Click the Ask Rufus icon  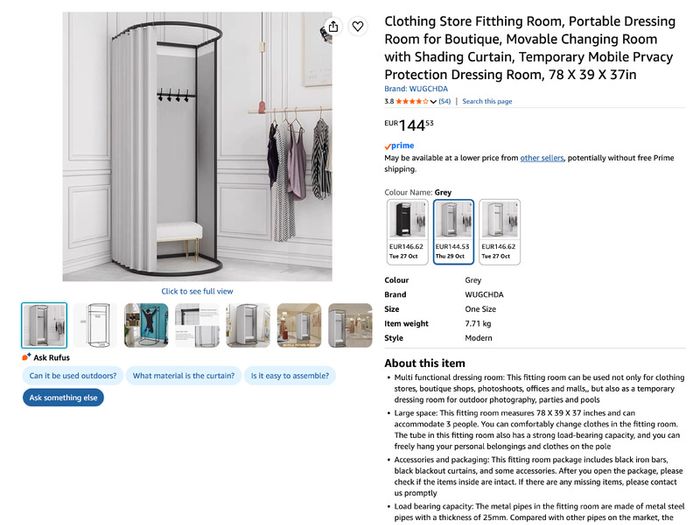point(26,357)
